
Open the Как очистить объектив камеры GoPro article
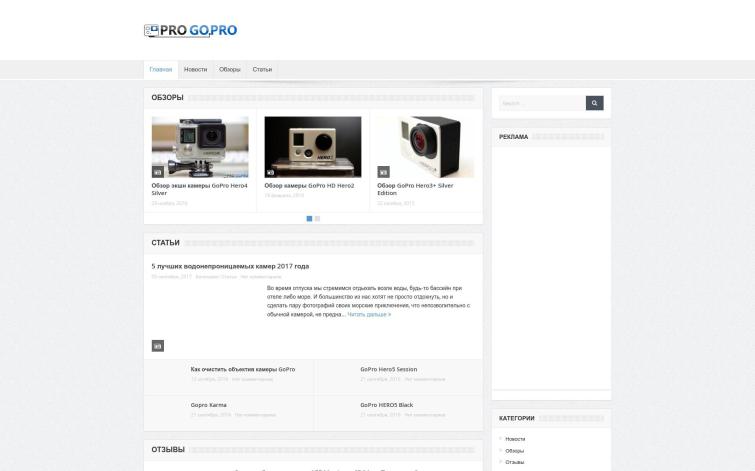[x=243, y=369]
